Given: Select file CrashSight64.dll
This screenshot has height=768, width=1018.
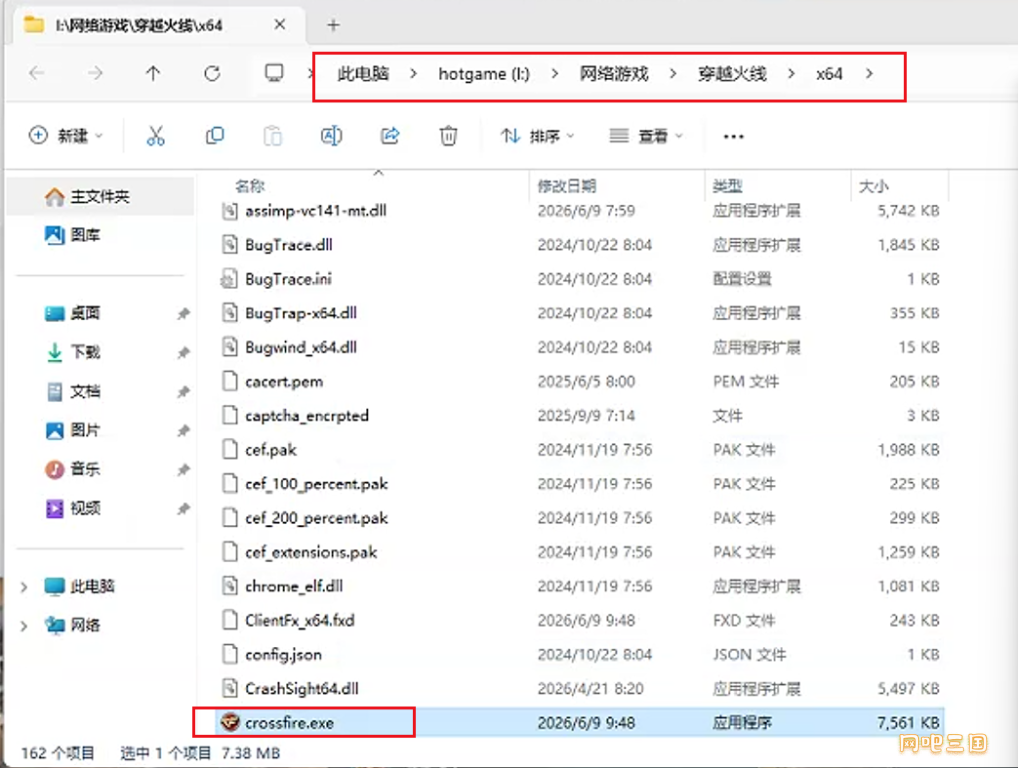Looking at the screenshot, I should [302, 689].
